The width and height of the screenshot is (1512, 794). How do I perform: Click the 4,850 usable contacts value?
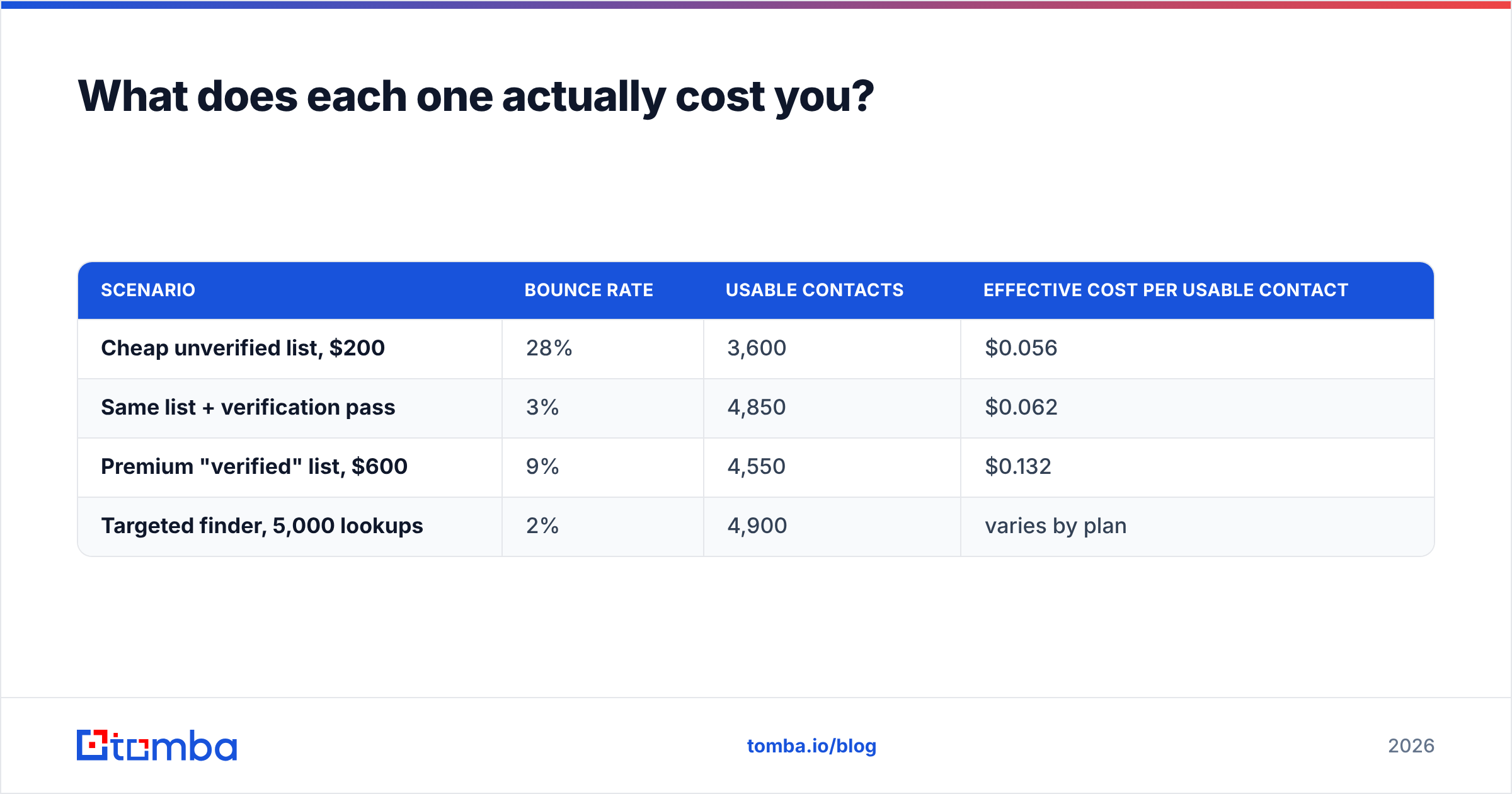click(x=757, y=407)
